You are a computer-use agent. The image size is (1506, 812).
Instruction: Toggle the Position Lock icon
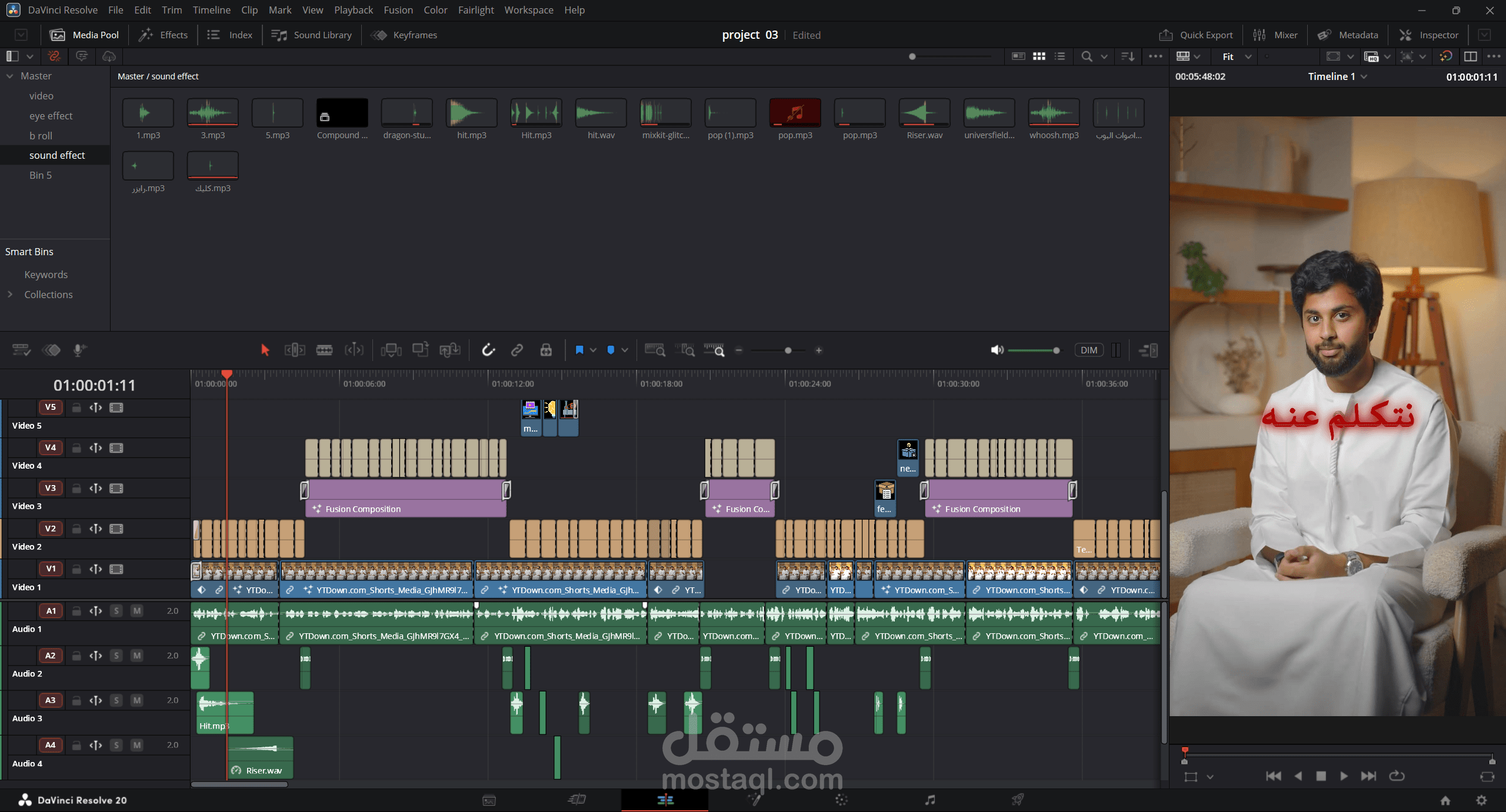[x=546, y=350]
